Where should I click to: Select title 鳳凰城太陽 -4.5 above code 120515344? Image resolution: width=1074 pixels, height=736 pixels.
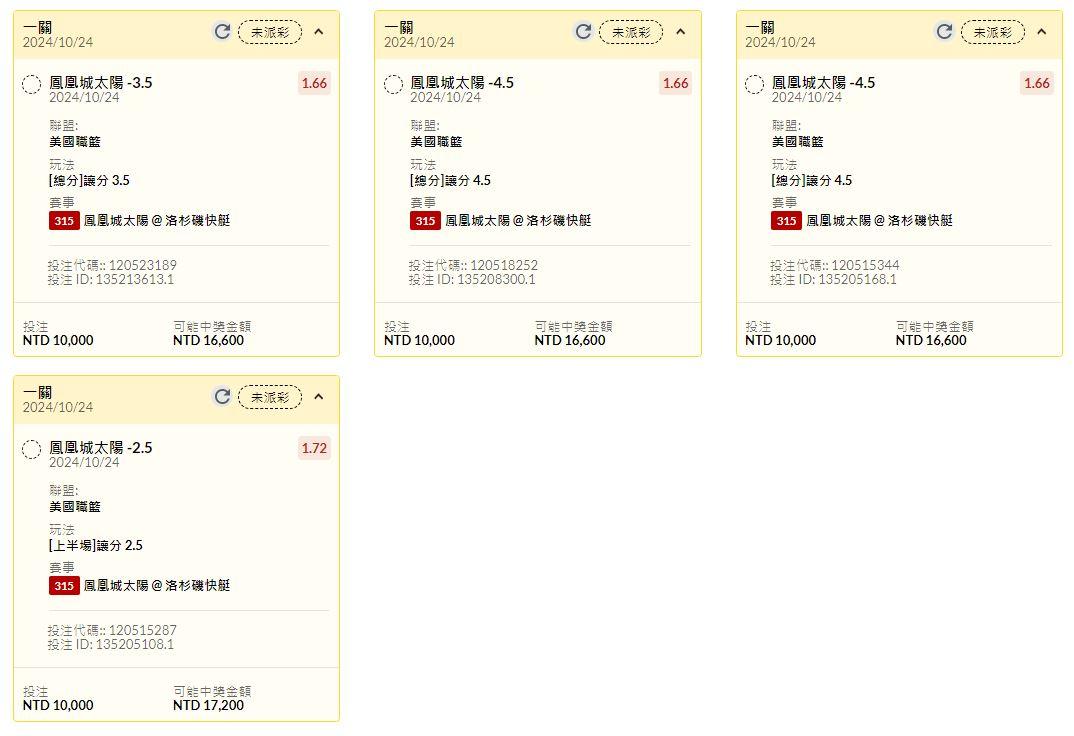tap(823, 83)
